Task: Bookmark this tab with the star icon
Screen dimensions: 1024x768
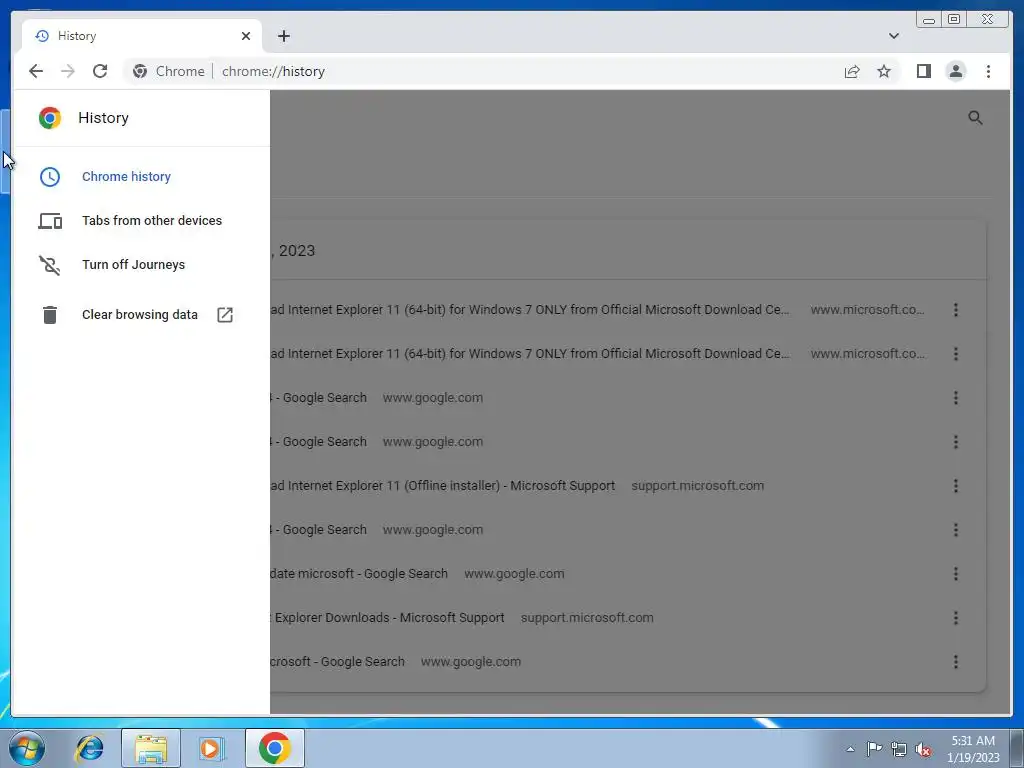Action: (884, 71)
